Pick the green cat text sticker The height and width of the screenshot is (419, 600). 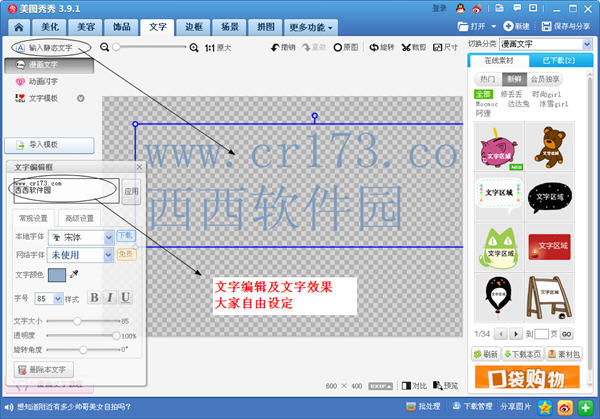(499, 248)
